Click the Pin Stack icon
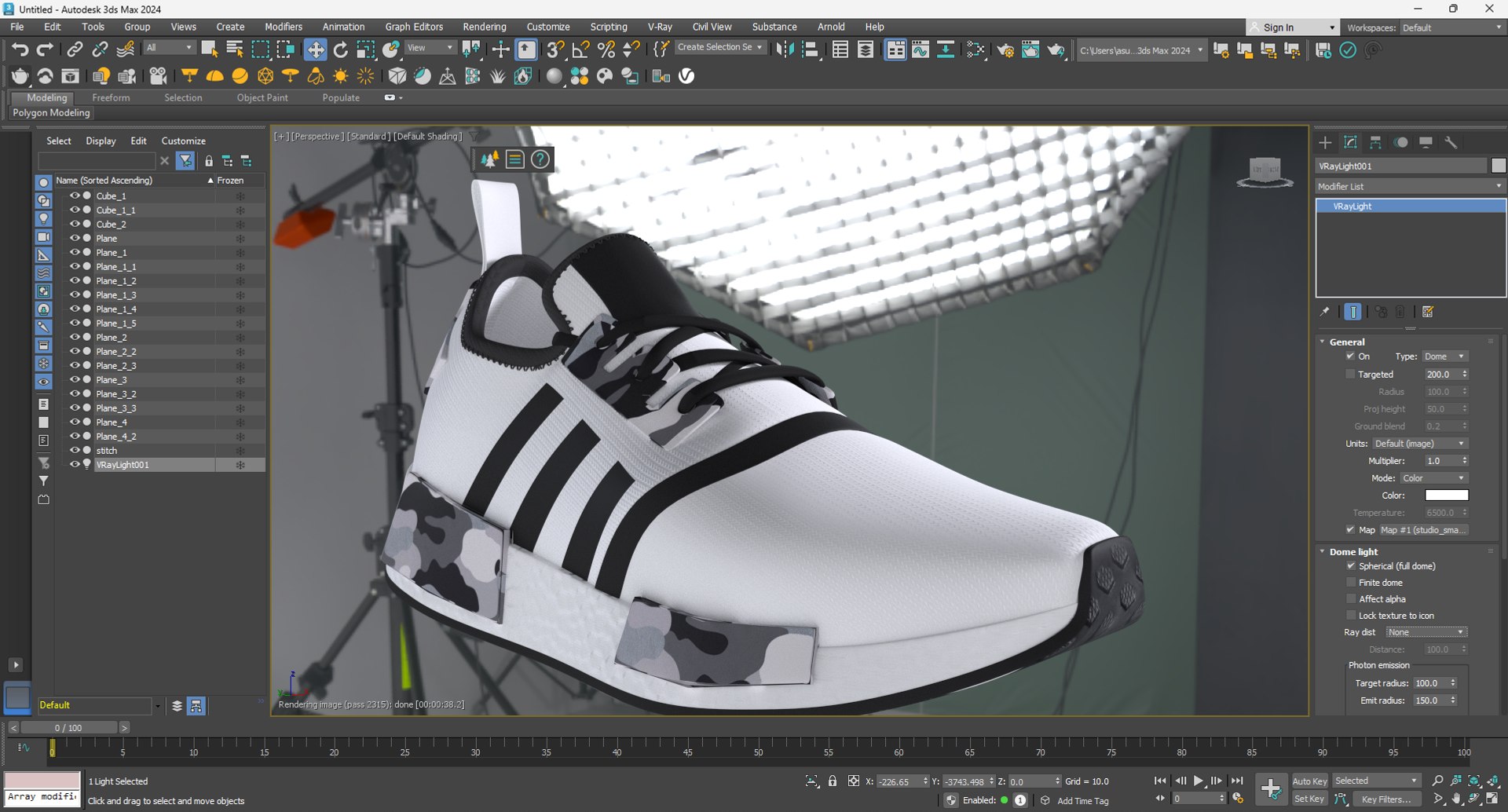 (1325, 312)
